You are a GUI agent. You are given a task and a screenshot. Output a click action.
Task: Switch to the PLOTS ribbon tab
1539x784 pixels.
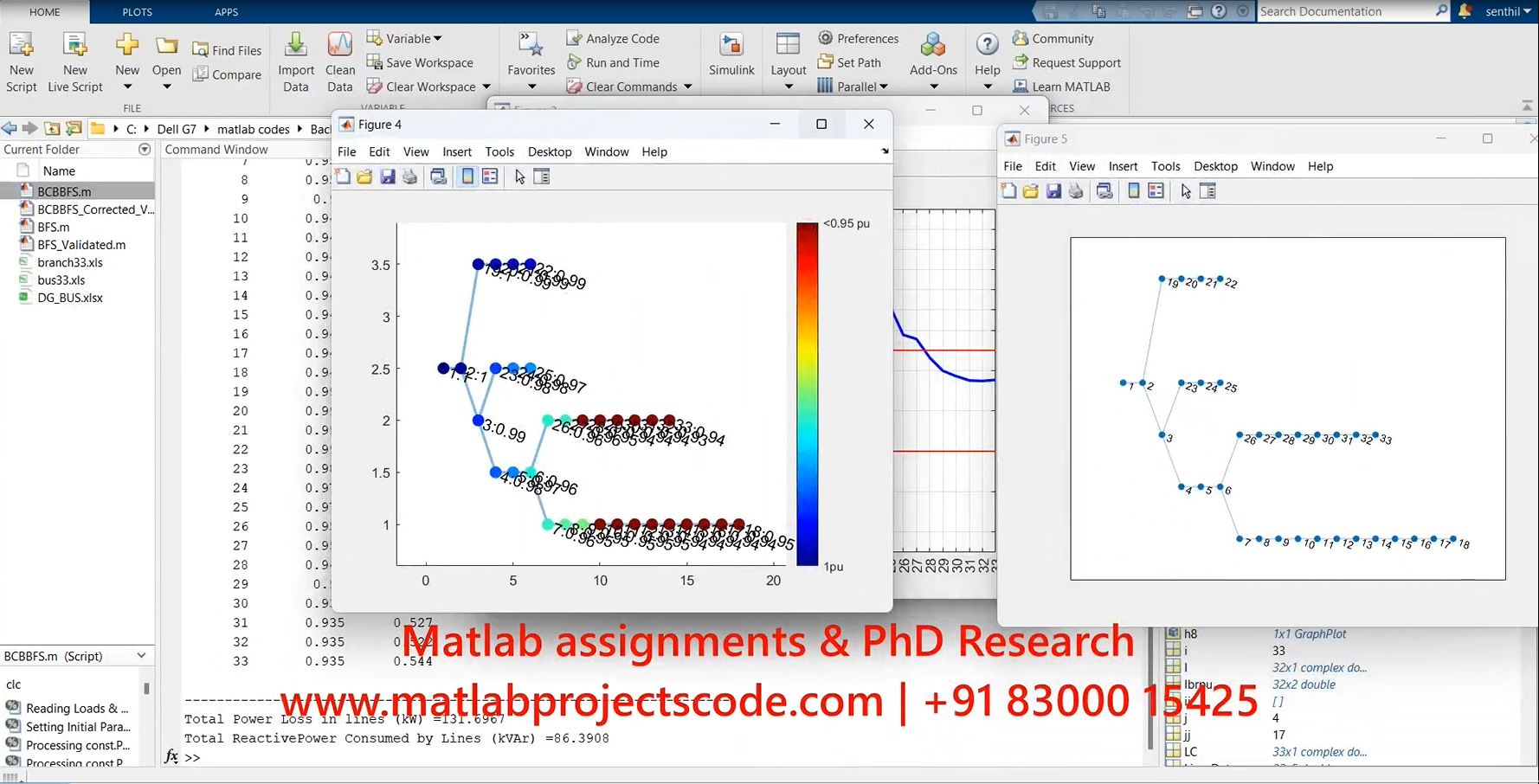[x=136, y=12]
